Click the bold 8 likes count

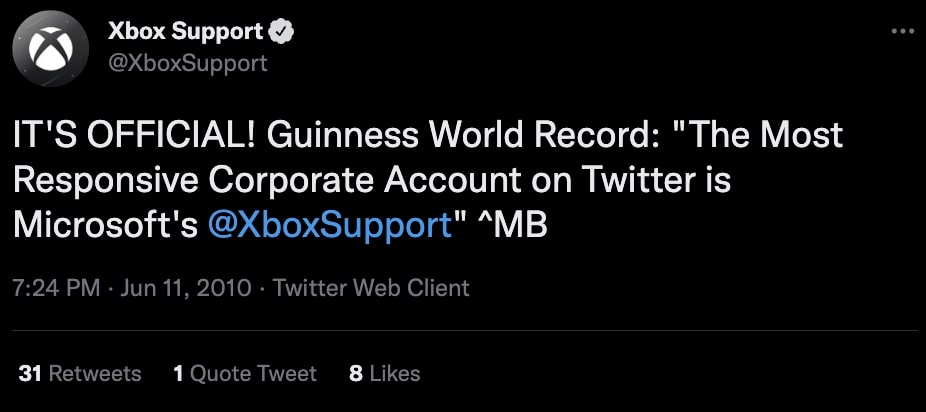point(356,374)
